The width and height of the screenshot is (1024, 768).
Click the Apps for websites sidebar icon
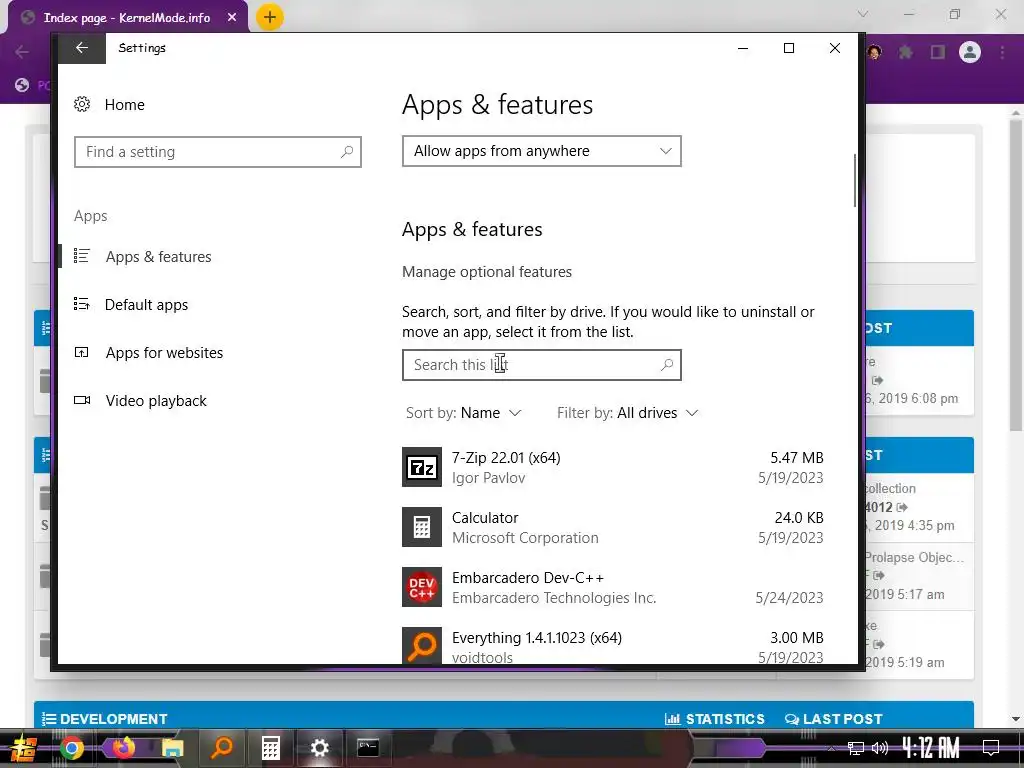[82, 353]
